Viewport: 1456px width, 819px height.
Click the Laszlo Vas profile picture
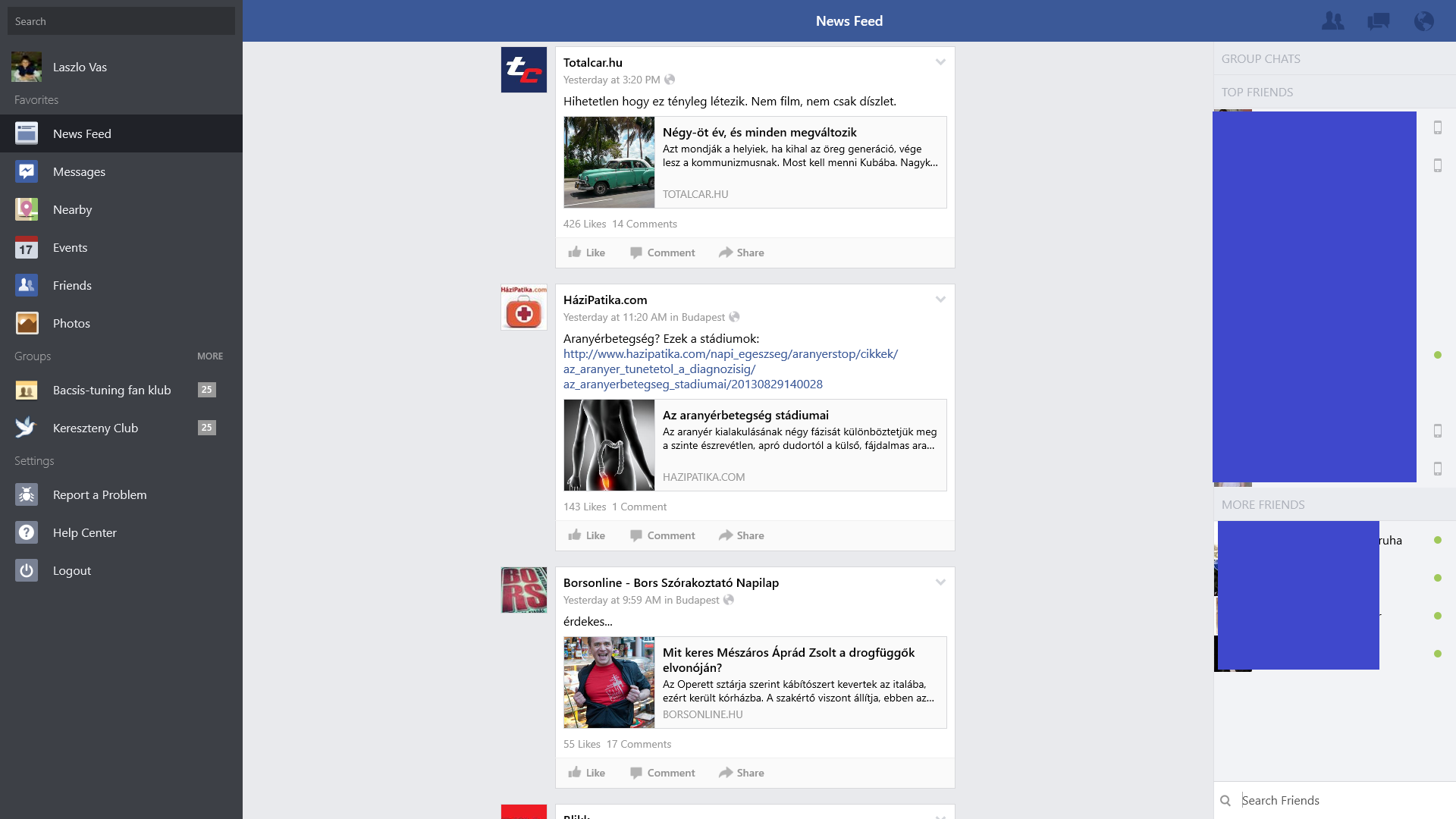(x=27, y=67)
